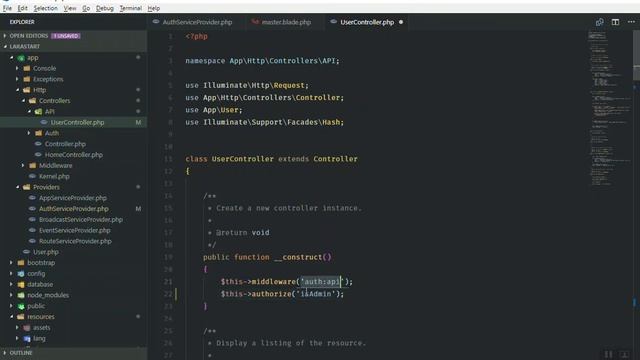Click the 1 UNSAVED badge
This screenshot has height=360, width=640.
tap(66, 36)
